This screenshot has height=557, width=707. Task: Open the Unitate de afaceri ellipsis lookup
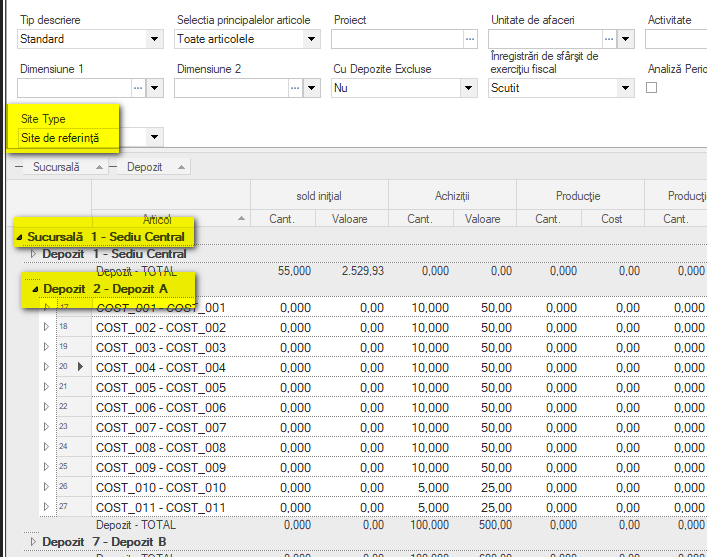point(609,39)
